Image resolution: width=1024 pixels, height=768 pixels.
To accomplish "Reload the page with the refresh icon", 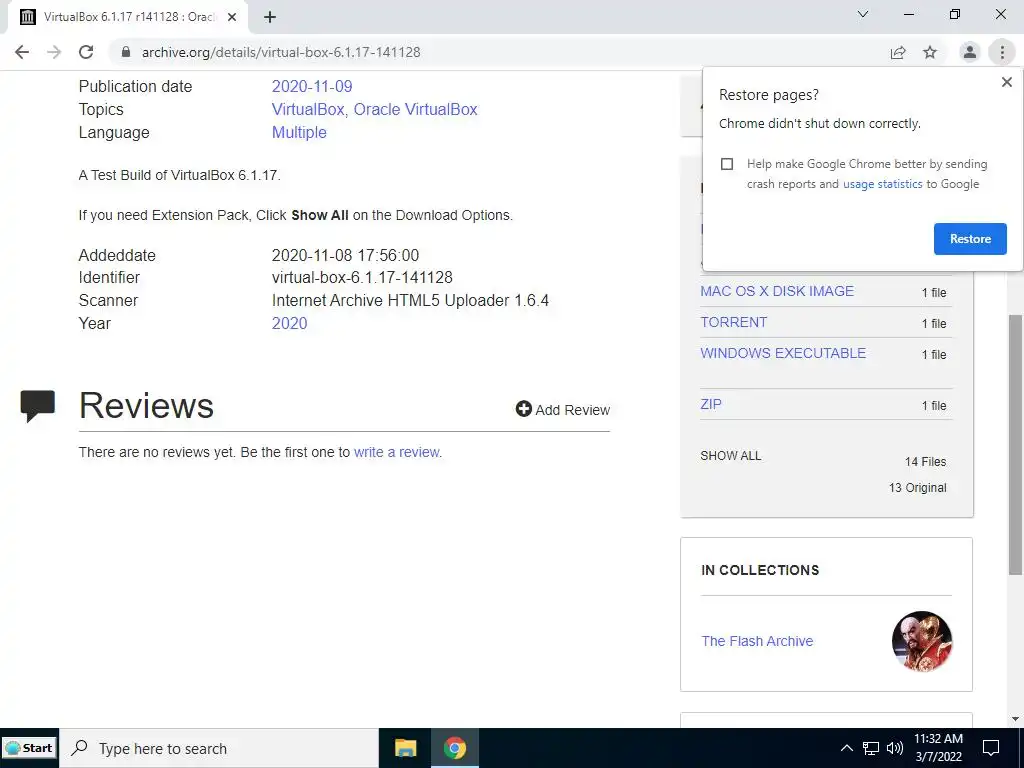I will pos(86,52).
